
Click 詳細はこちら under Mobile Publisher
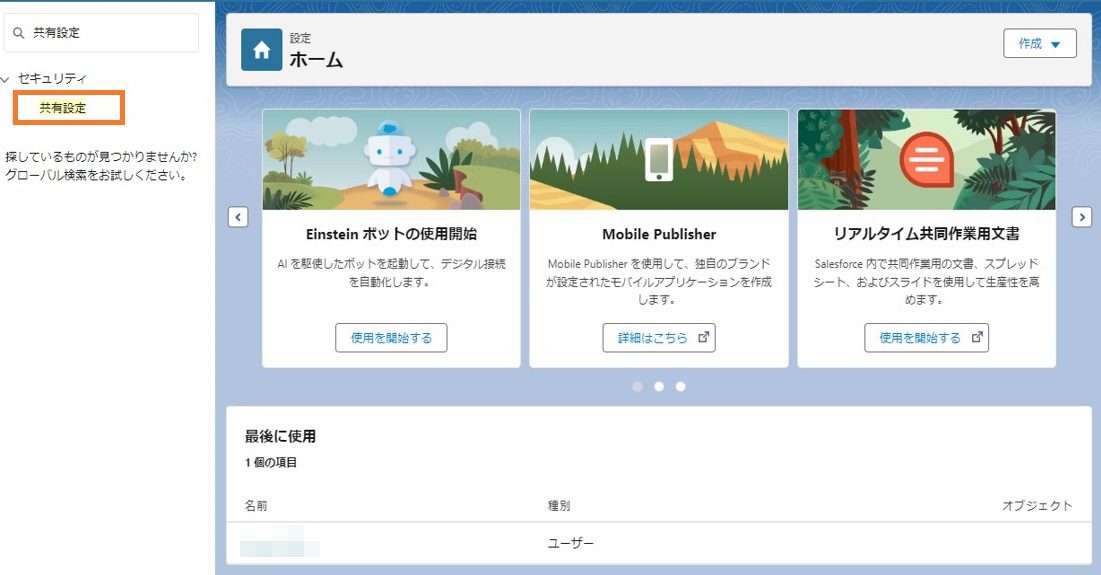click(x=659, y=338)
